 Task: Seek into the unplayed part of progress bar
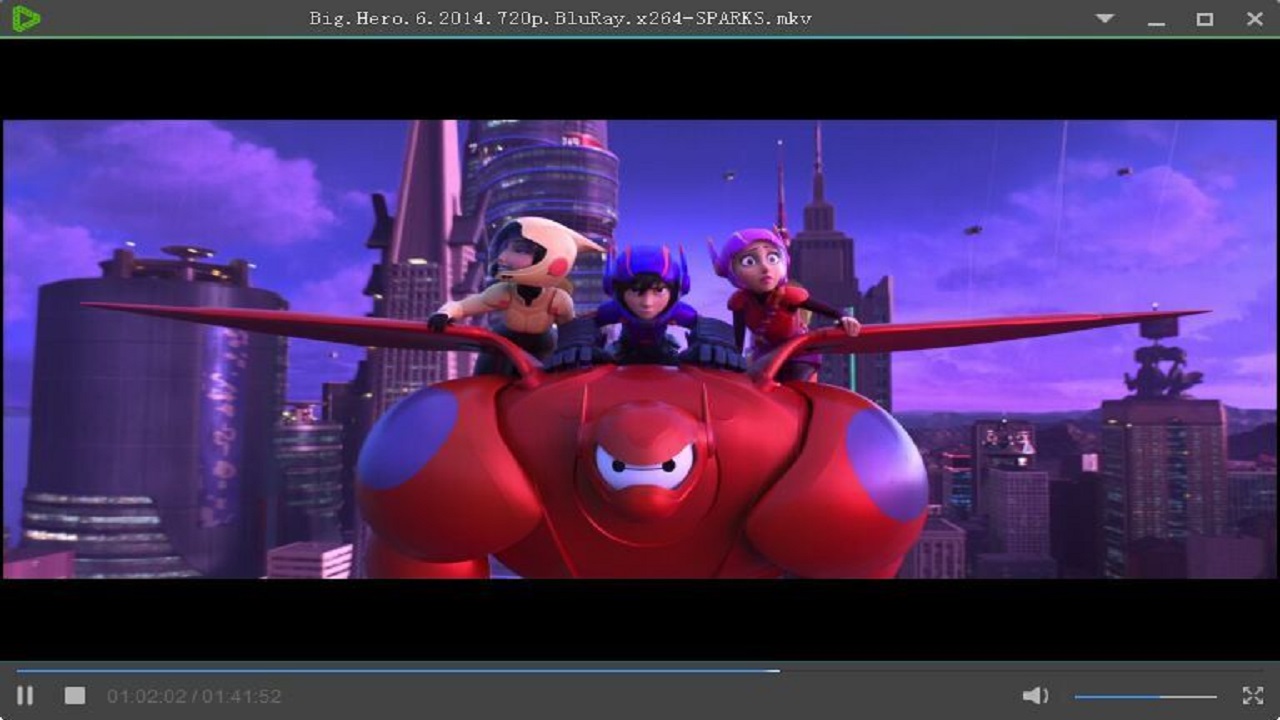pyautogui.click(x=1000, y=671)
